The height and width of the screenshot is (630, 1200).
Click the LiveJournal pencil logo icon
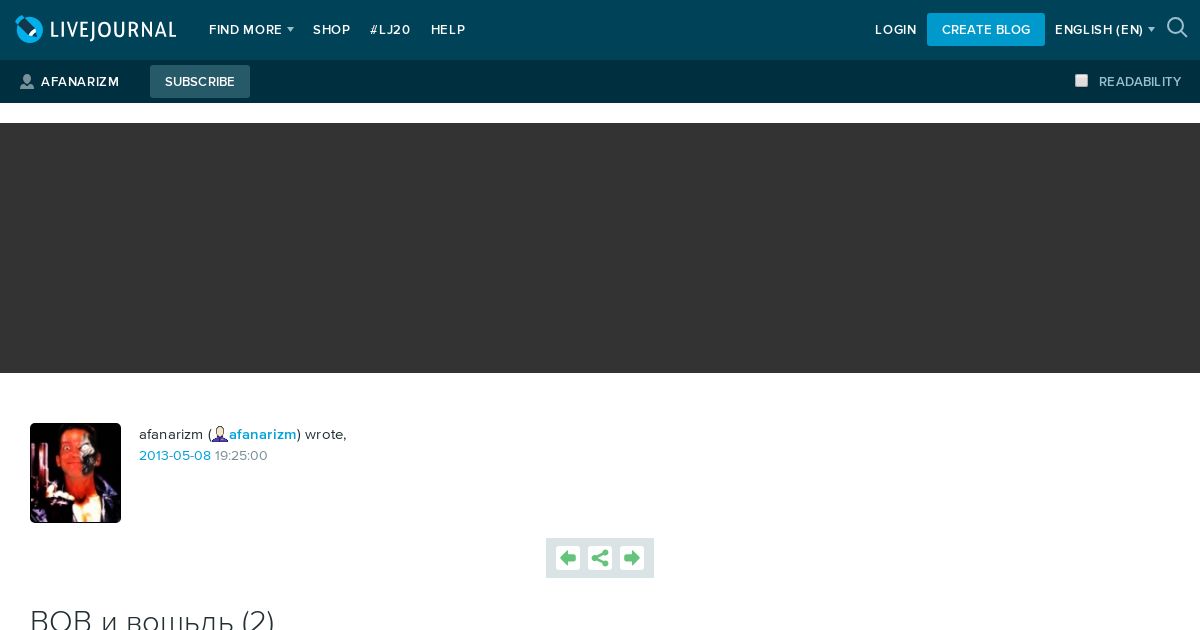pos(30,30)
